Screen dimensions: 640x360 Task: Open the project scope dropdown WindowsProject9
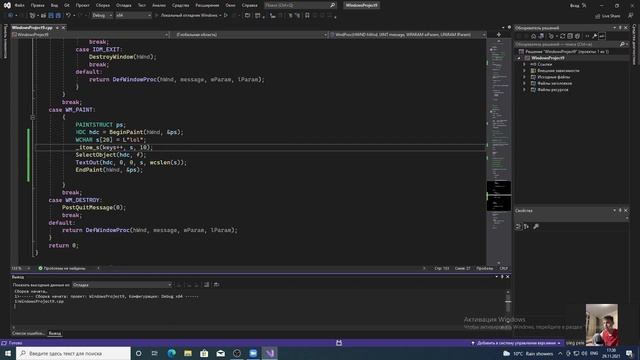pyautogui.click(x=90, y=35)
